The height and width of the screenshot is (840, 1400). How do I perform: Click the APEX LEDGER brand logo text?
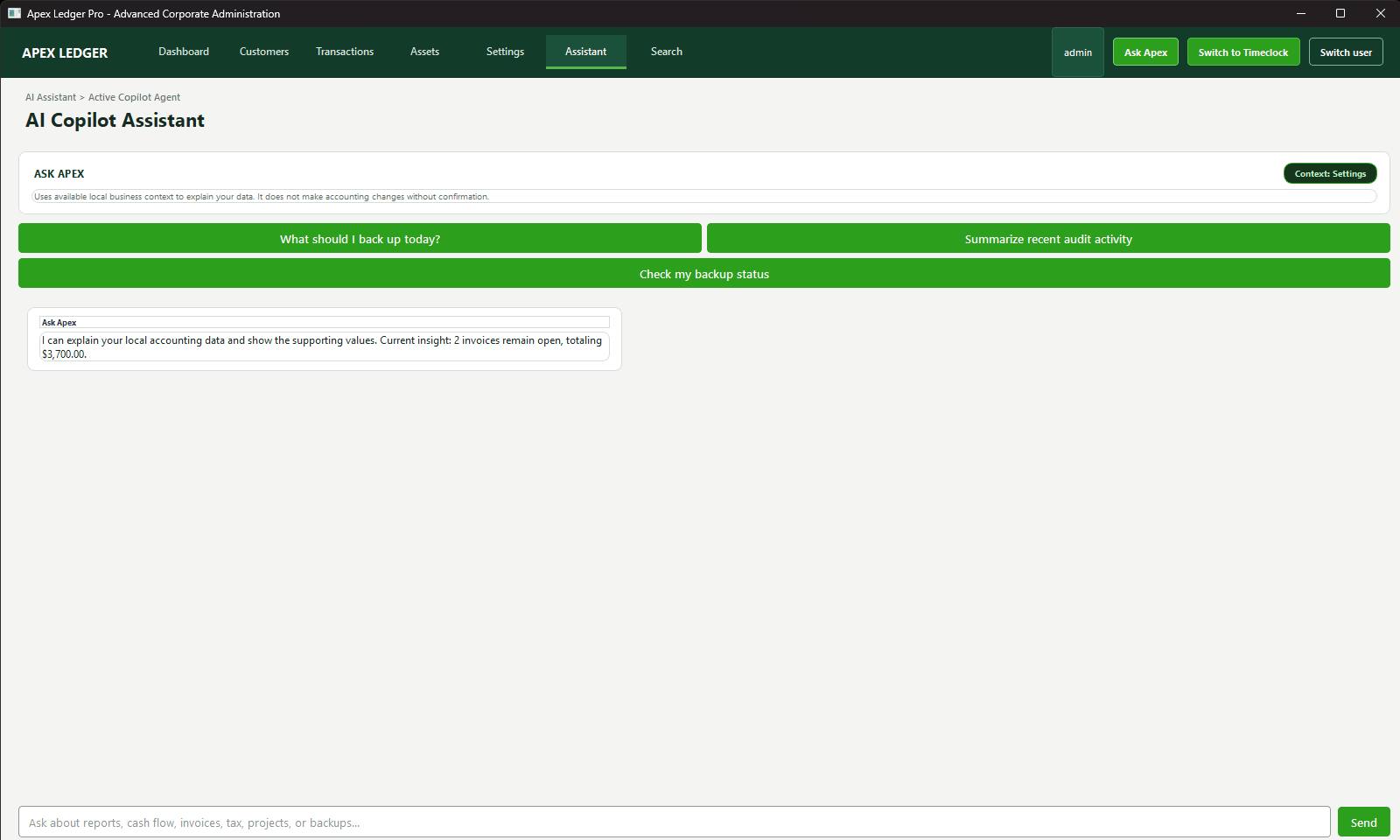65,52
